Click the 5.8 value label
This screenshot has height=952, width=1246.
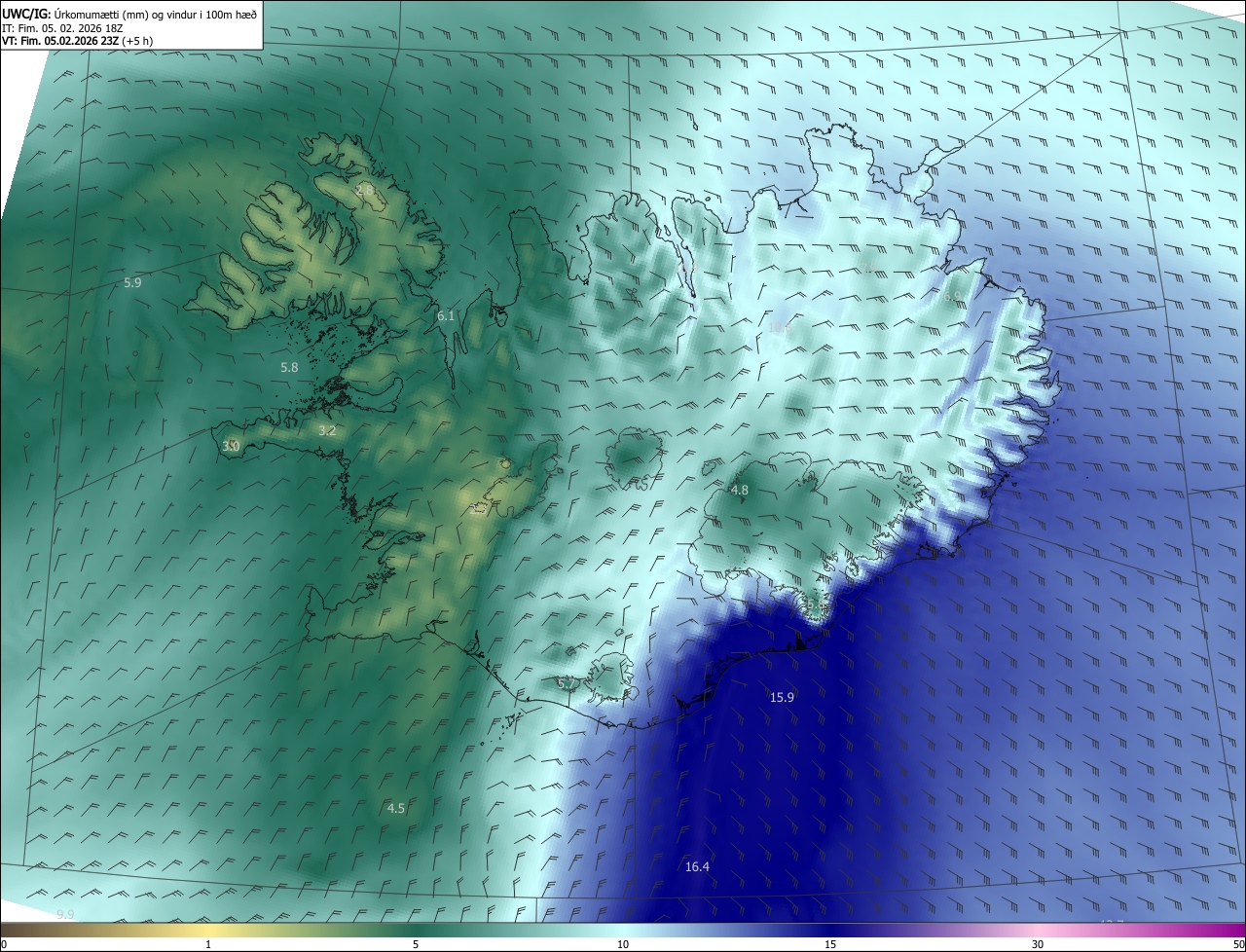click(289, 367)
